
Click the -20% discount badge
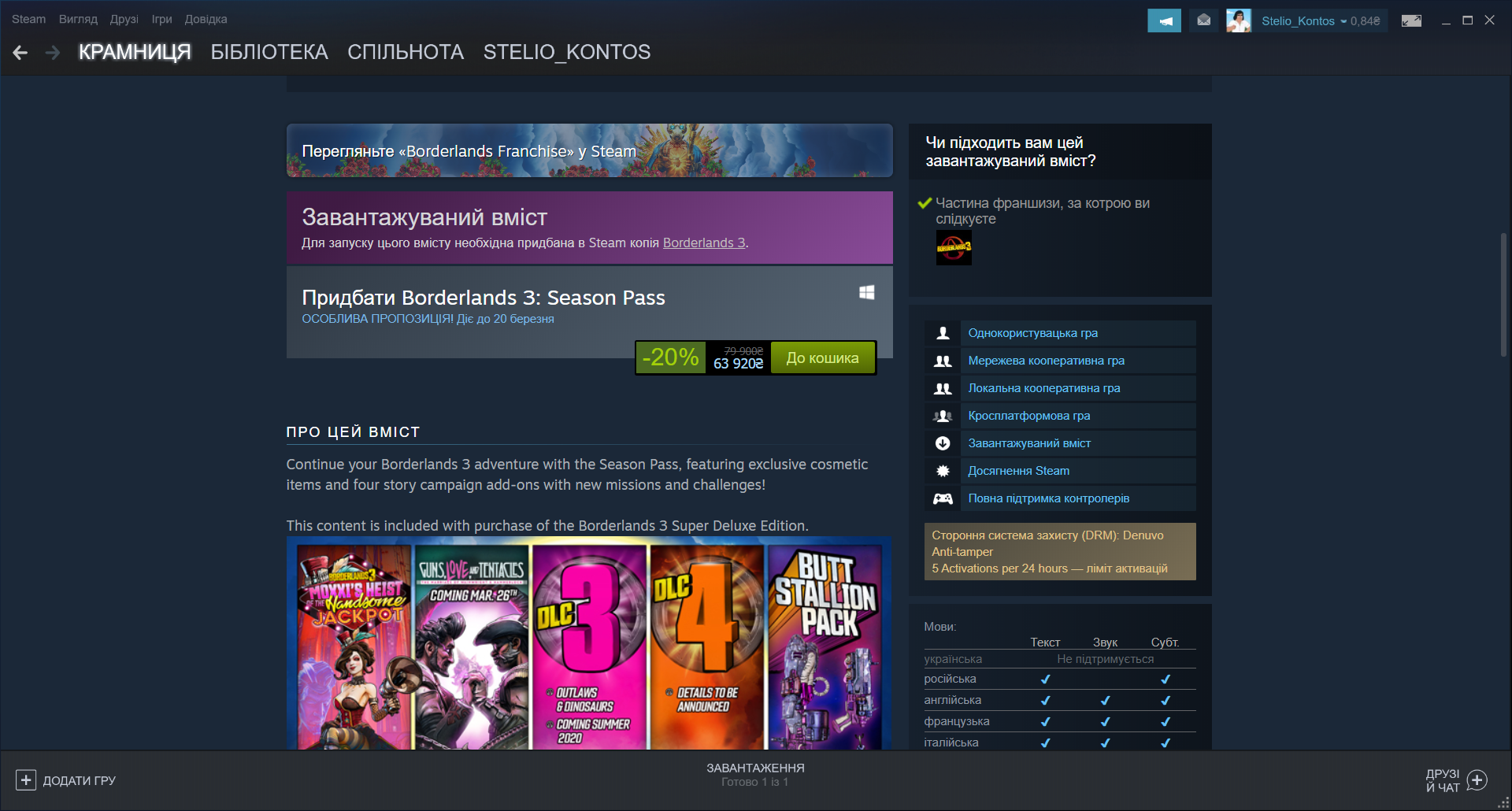[670, 358]
